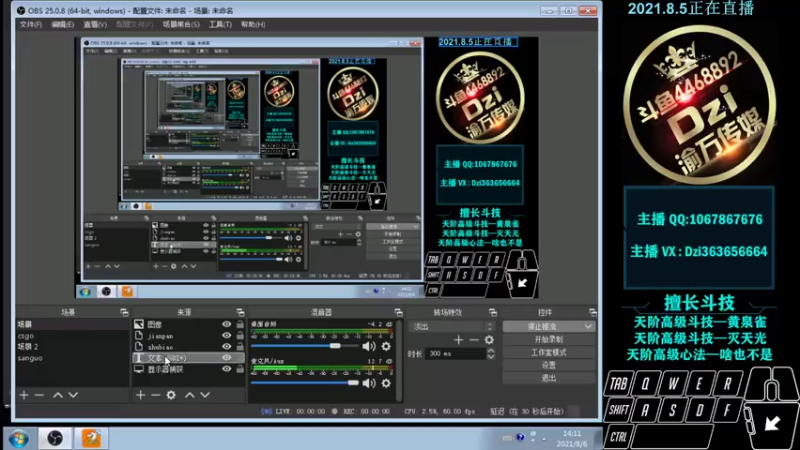Toggle lock on the jianpan source
The height and width of the screenshot is (450, 800).
coord(240,336)
